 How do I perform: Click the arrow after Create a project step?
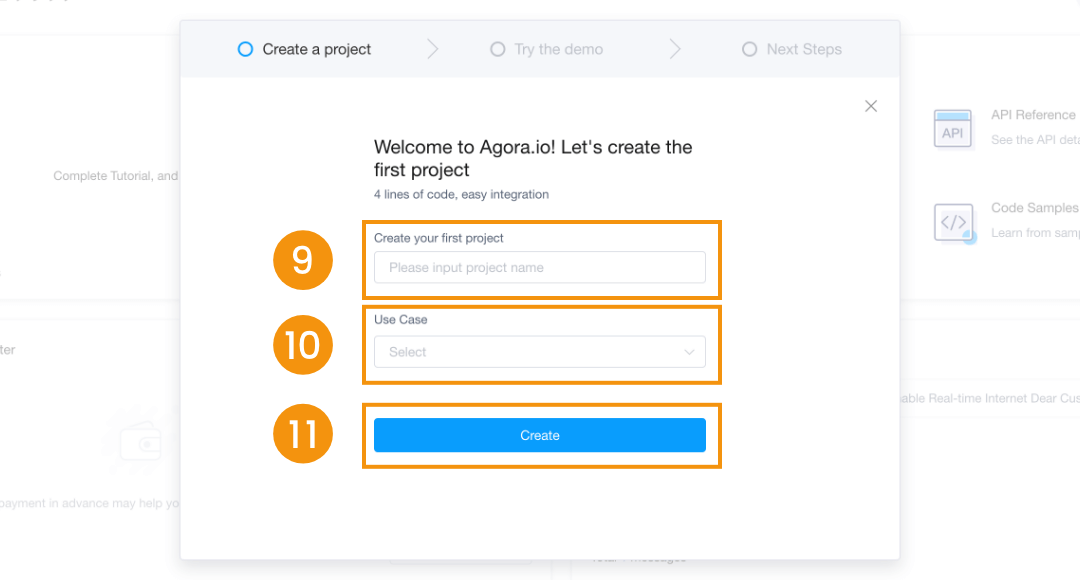(432, 49)
